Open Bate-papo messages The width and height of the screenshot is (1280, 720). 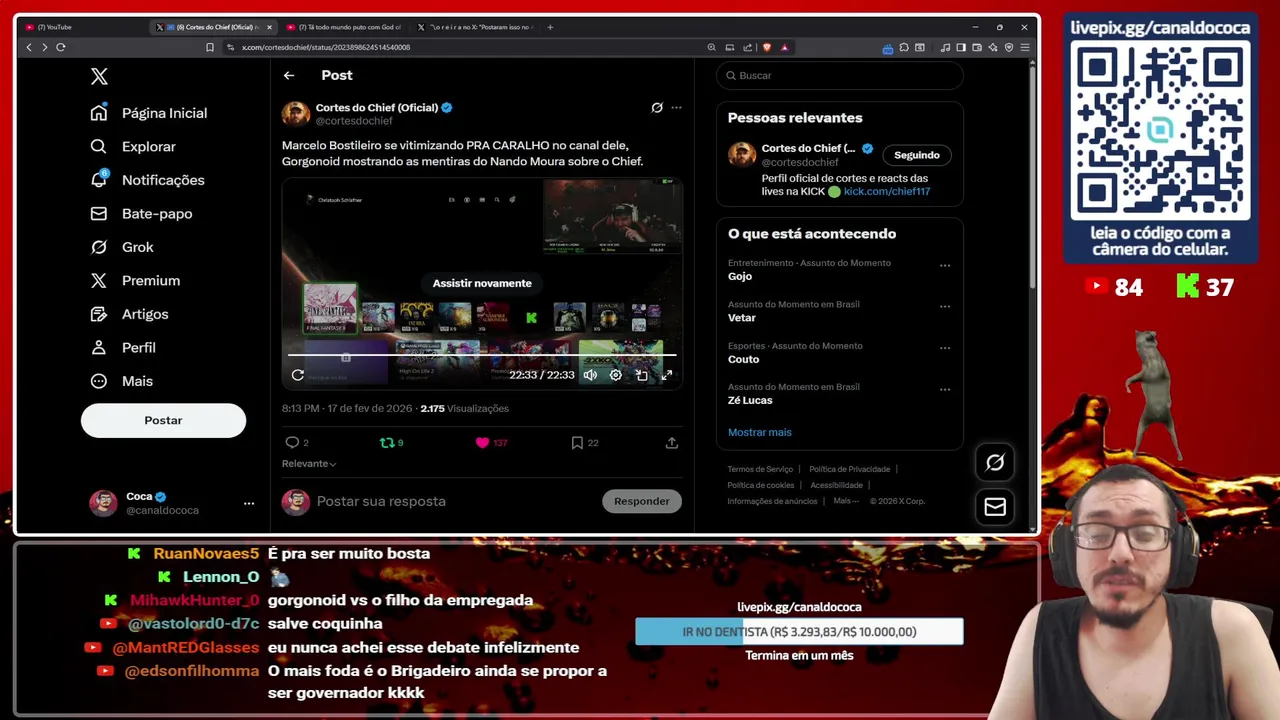coord(141,213)
